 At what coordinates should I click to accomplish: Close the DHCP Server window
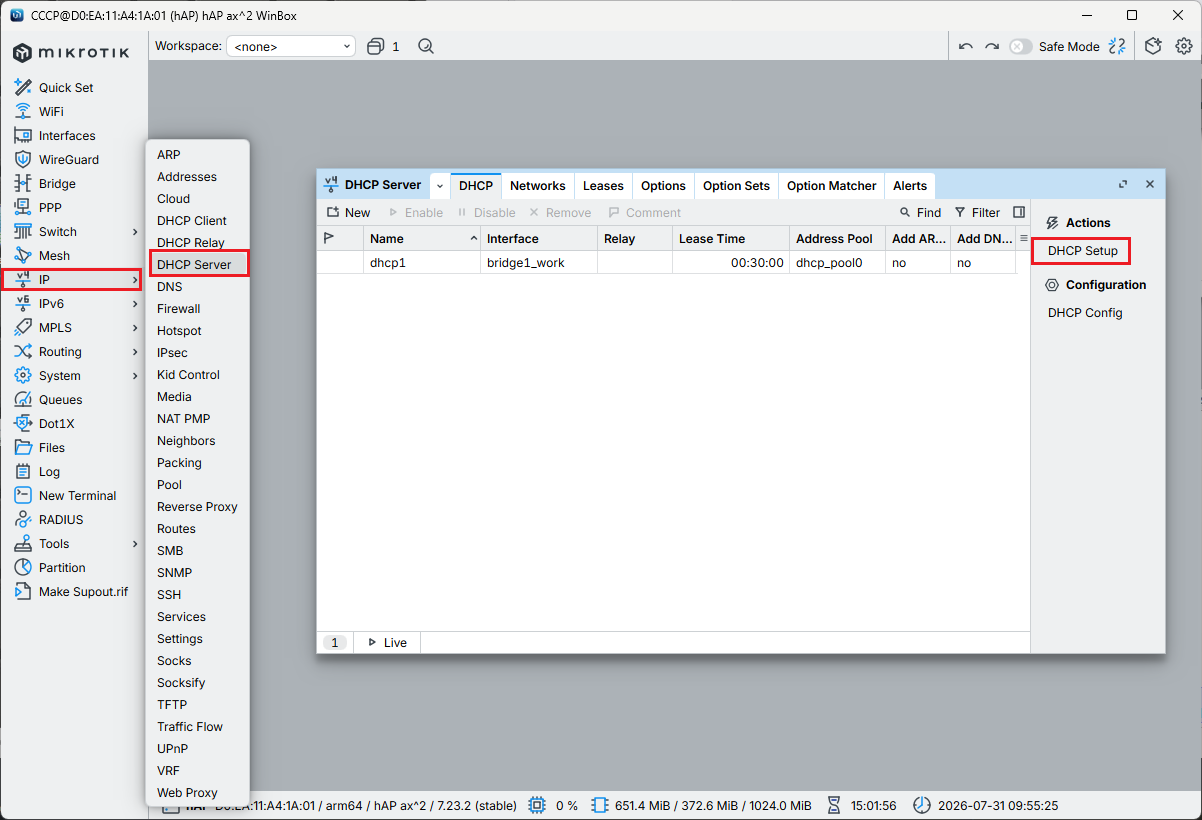pyautogui.click(x=1150, y=184)
